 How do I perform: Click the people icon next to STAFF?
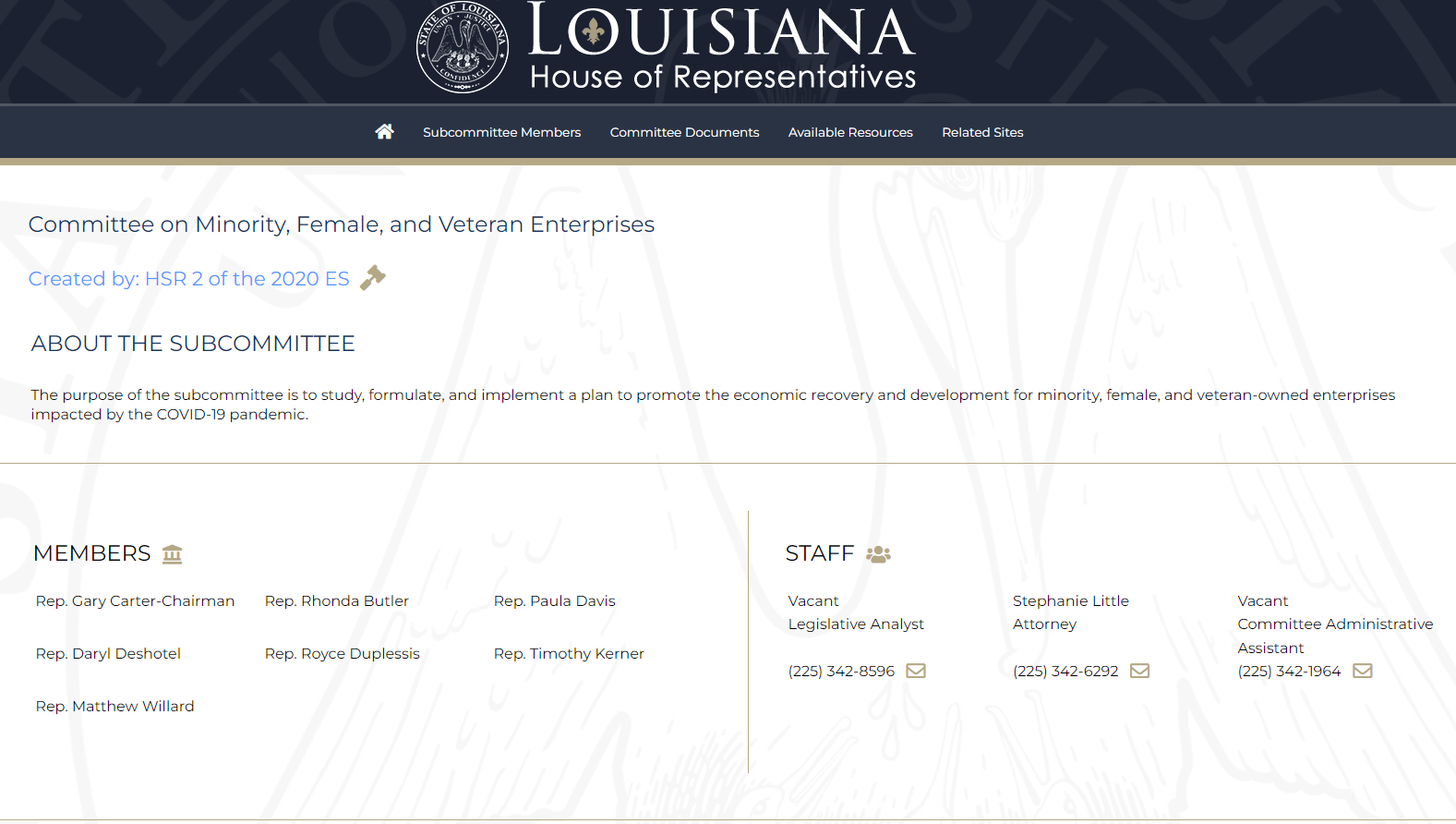878,554
